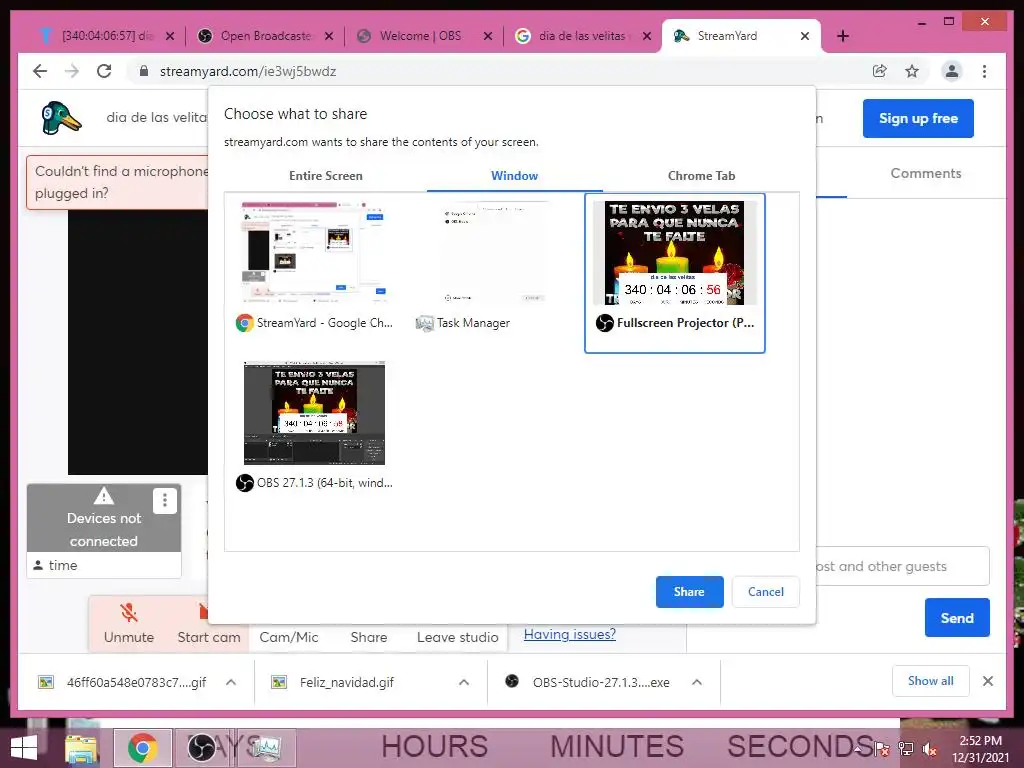This screenshot has height=768, width=1024.
Task: Bookmark this page with the star icon
Action: (912, 71)
